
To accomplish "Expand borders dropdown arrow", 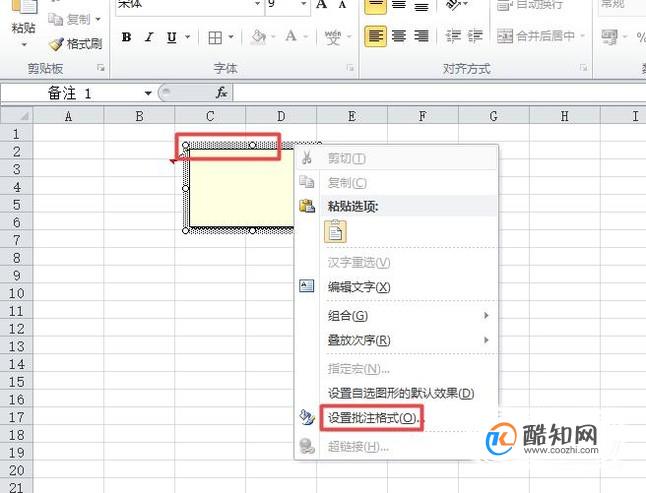I will 231,37.
